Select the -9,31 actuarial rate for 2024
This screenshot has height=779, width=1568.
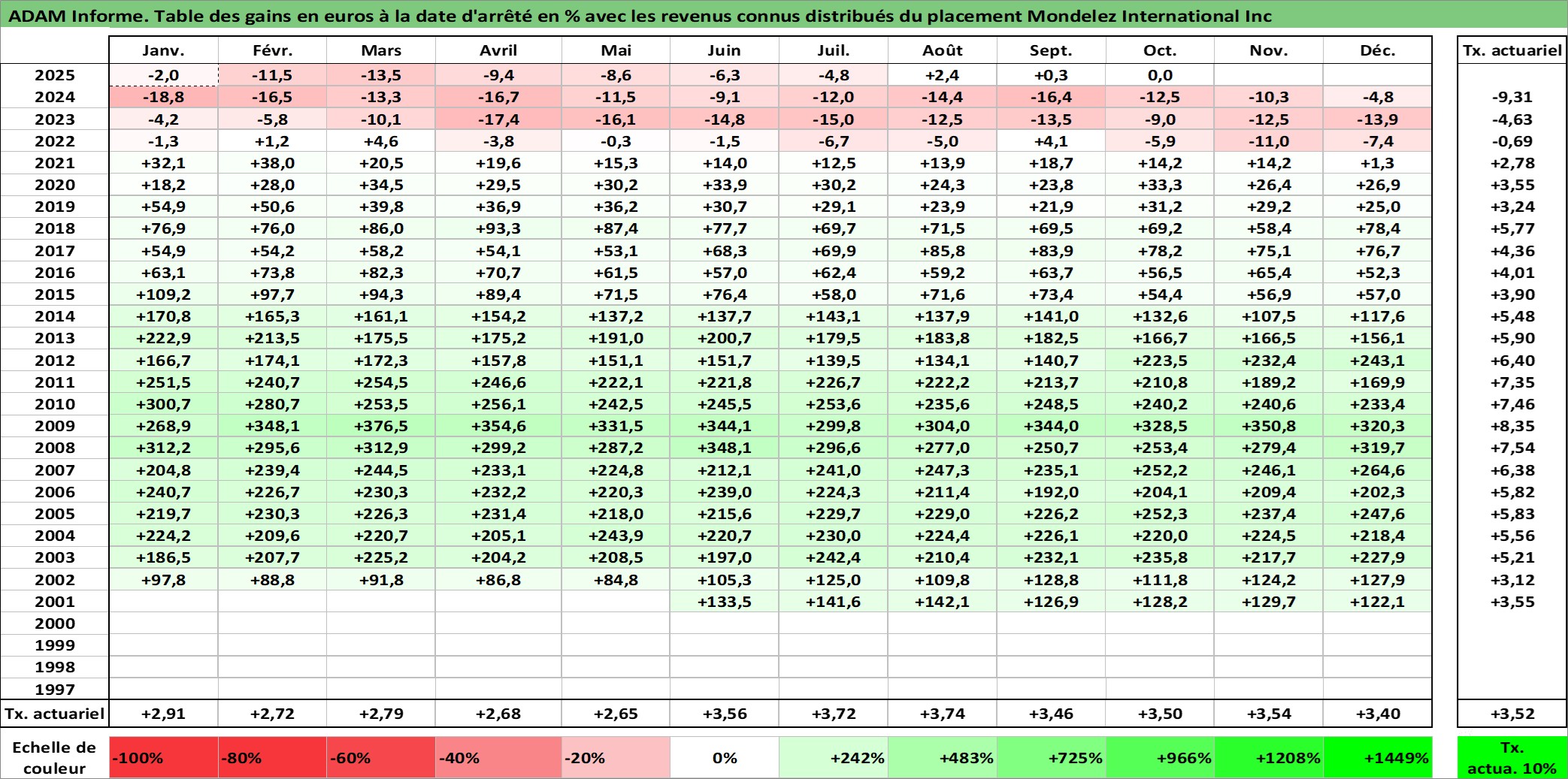1512,97
